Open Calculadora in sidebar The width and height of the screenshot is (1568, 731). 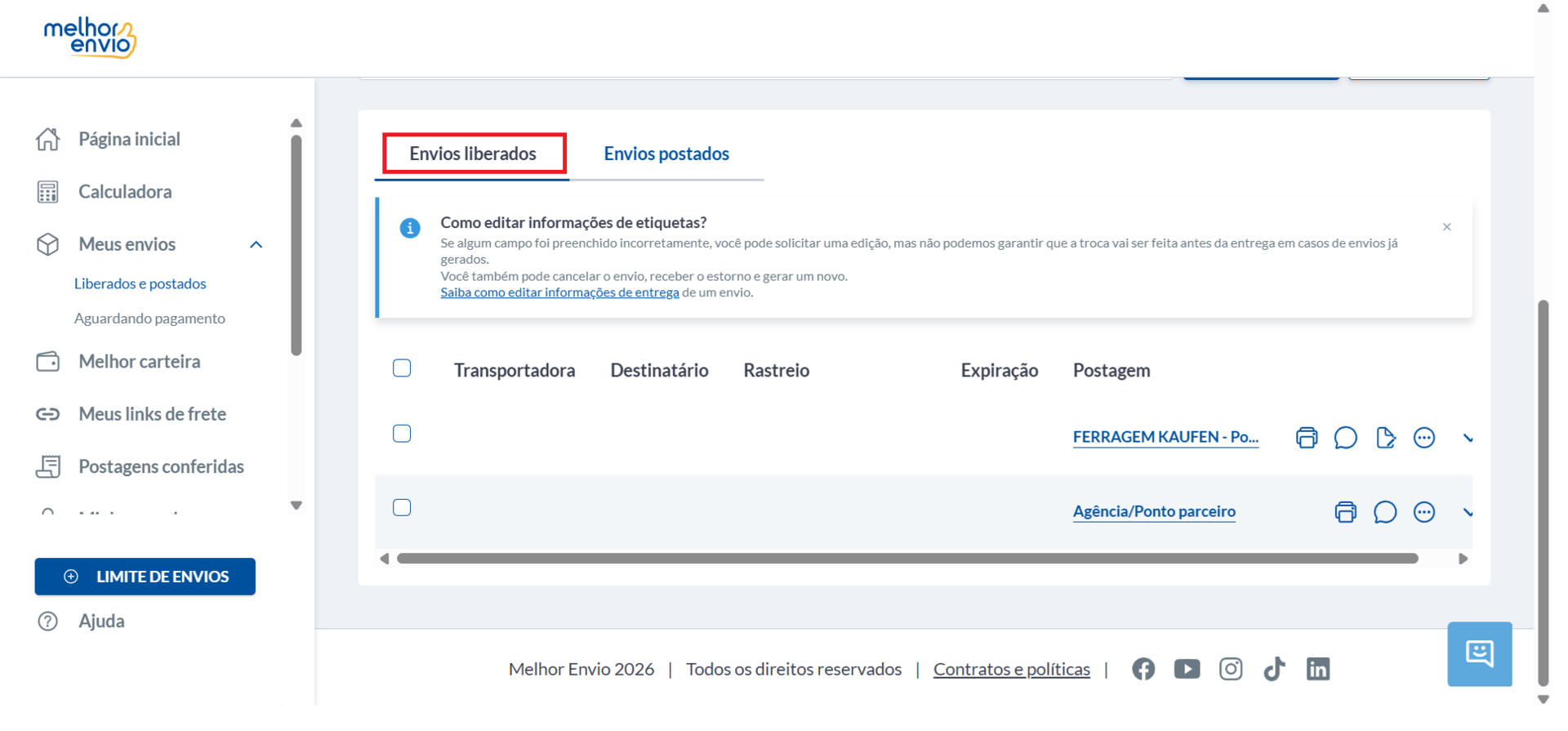point(125,192)
